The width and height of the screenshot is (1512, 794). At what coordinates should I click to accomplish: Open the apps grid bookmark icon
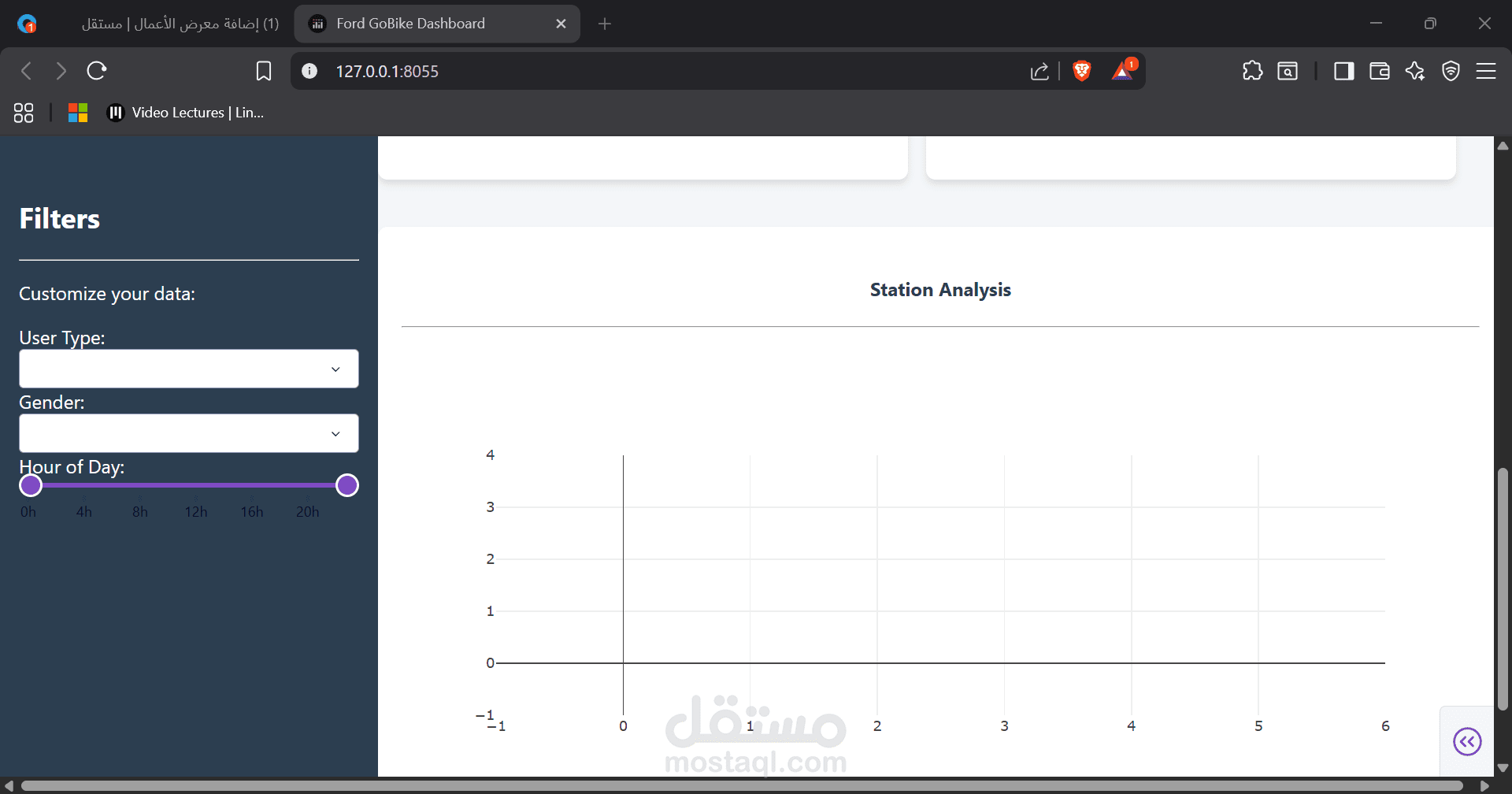[x=24, y=113]
